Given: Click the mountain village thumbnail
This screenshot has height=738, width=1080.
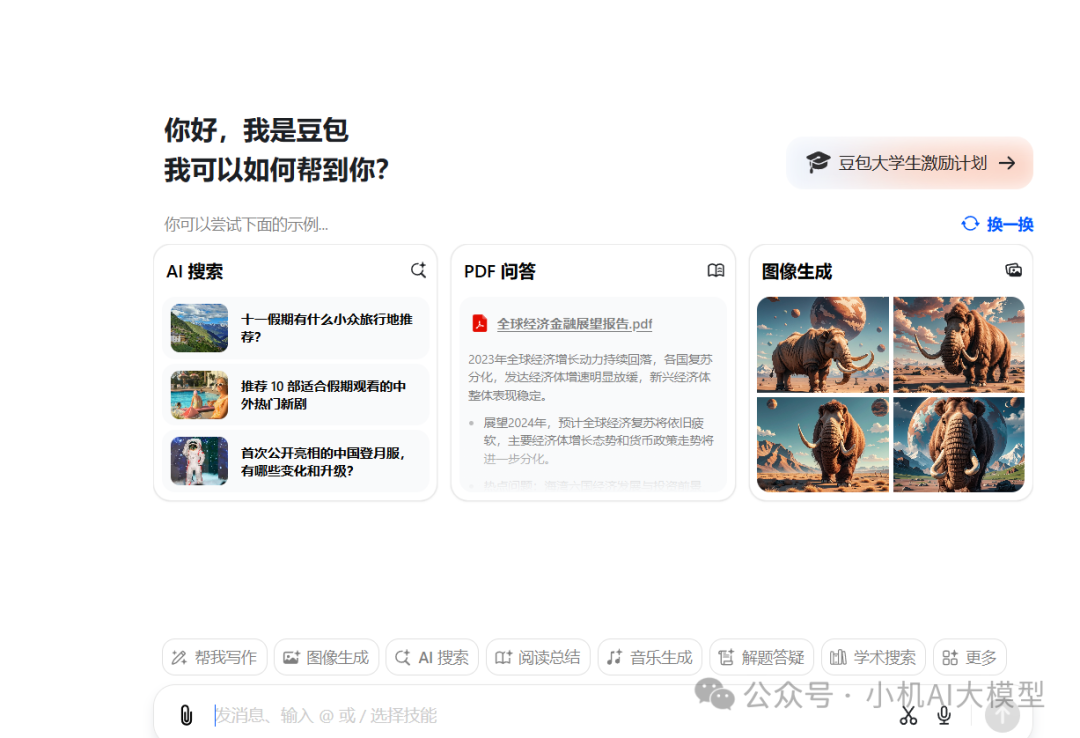Looking at the screenshot, I should click(199, 328).
